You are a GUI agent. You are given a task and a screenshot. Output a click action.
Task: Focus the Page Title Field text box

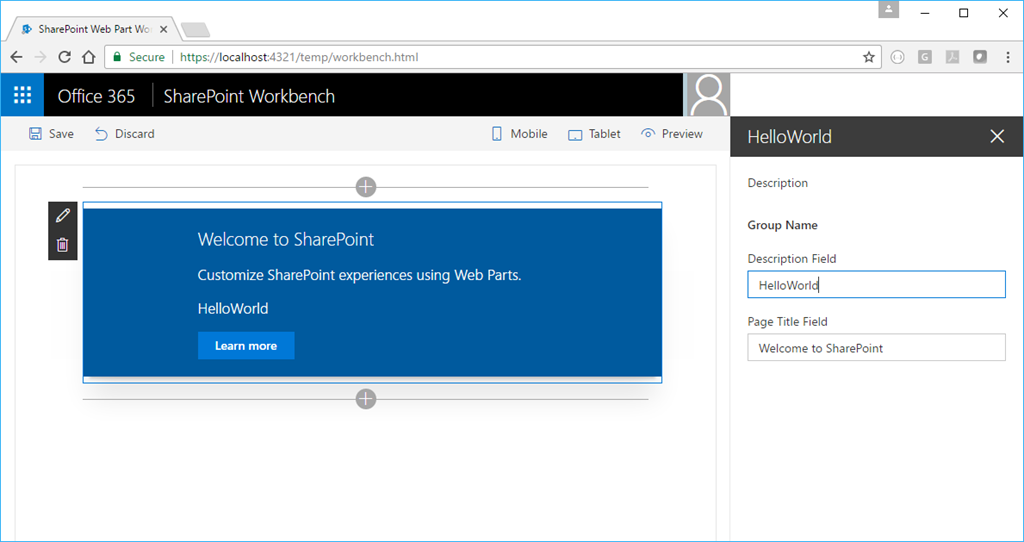click(x=876, y=347)
